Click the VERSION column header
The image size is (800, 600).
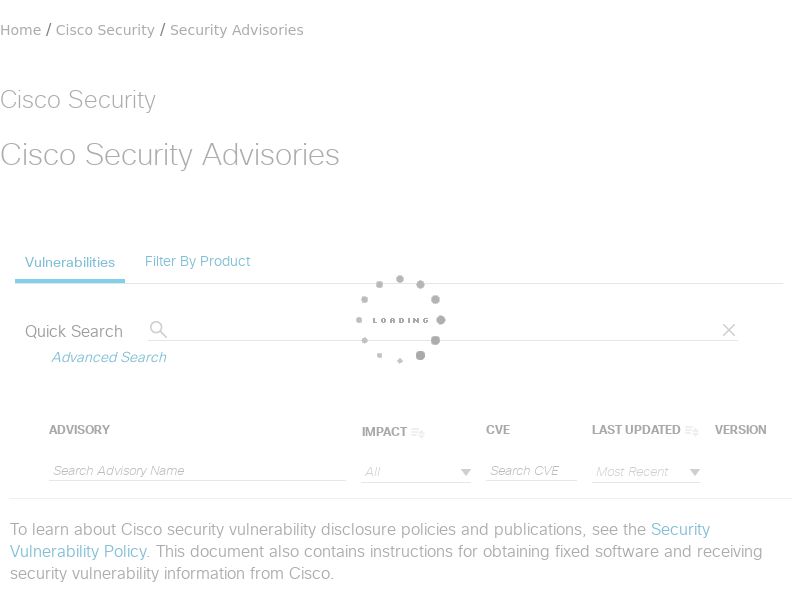point(740,430)
